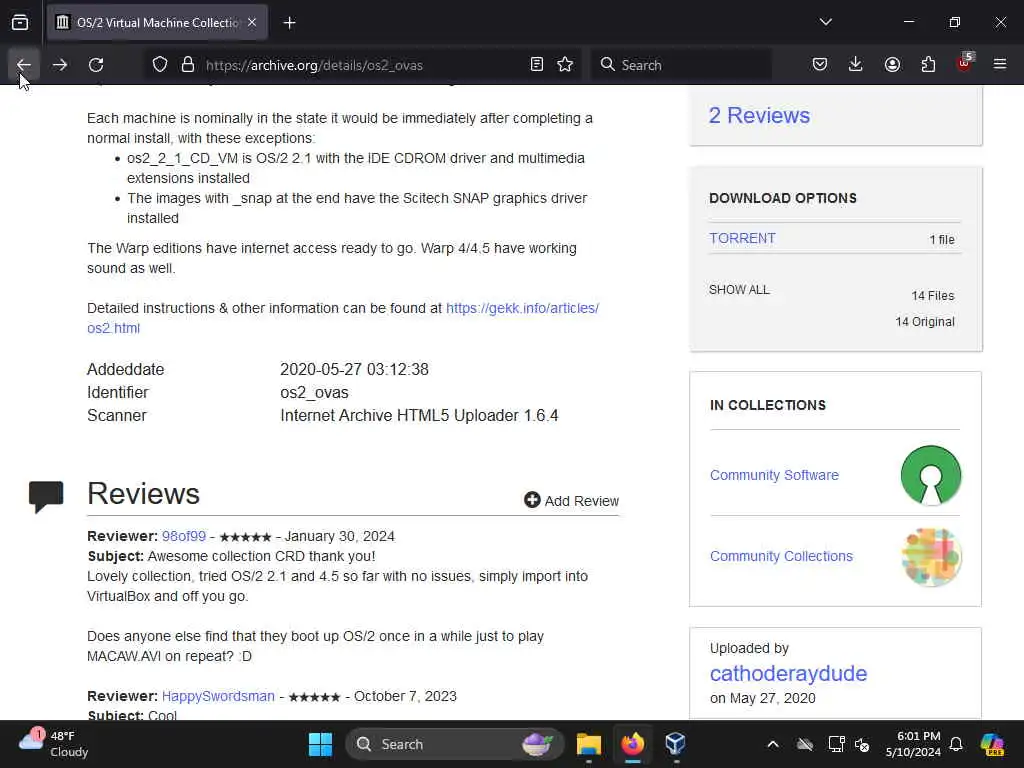Click the Community Software green logo thumbnail
This screenshot has height=768, width=1024.
coord(931,475)
